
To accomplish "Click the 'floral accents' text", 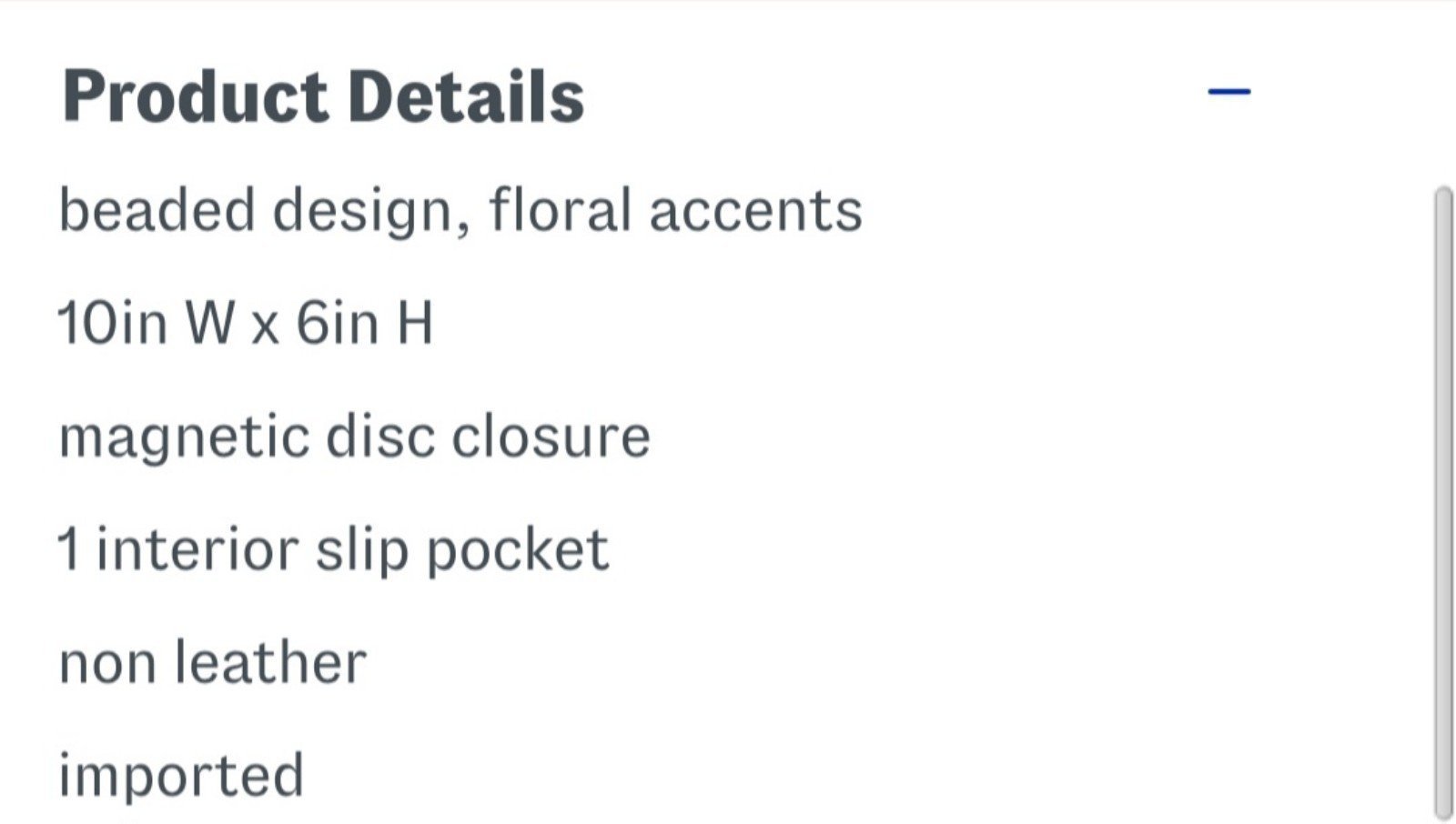I will pyautogui.click(x=676, y=210).
